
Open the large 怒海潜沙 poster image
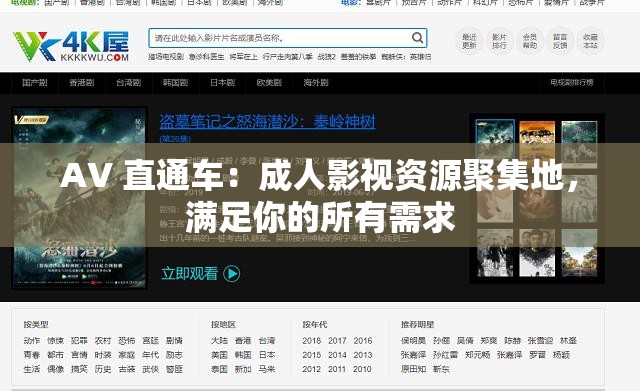tap(80, 198)
